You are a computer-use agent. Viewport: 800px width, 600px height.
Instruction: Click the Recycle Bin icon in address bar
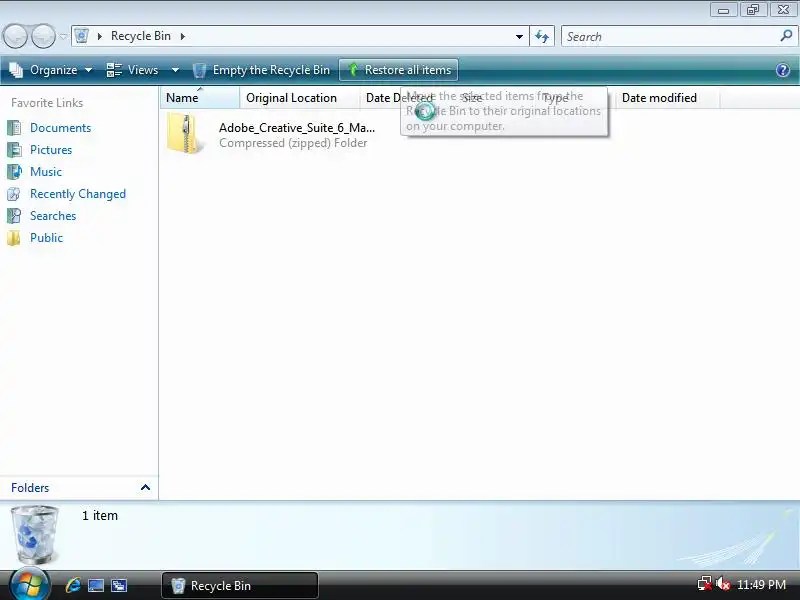(x=82, y=36)
